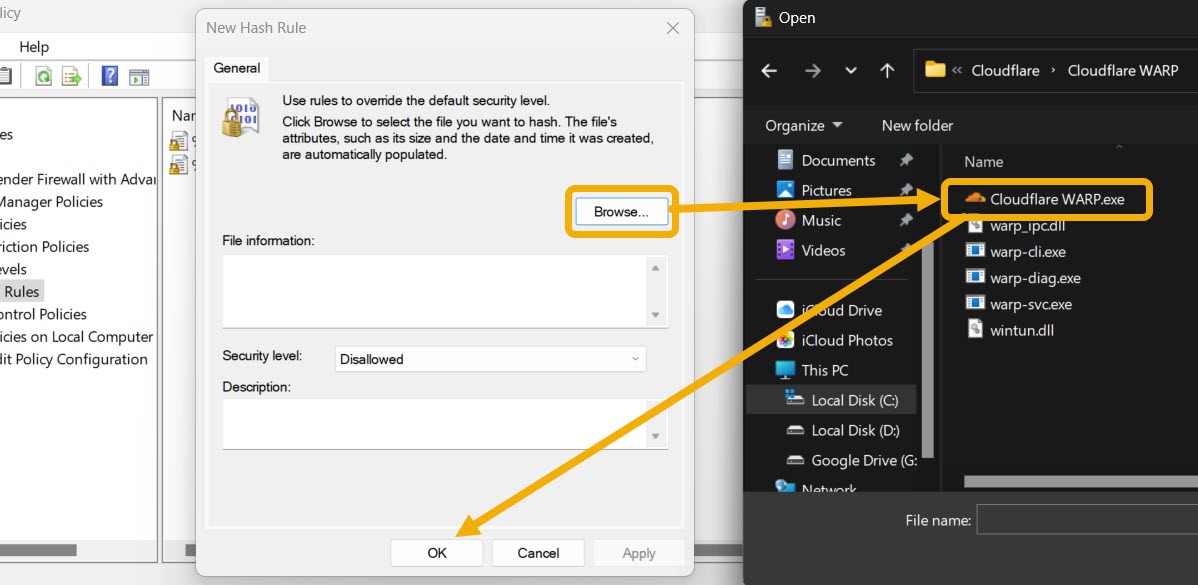Navigate up to the parent folder
Screen dimensions: 1198x585
point(886,70)
